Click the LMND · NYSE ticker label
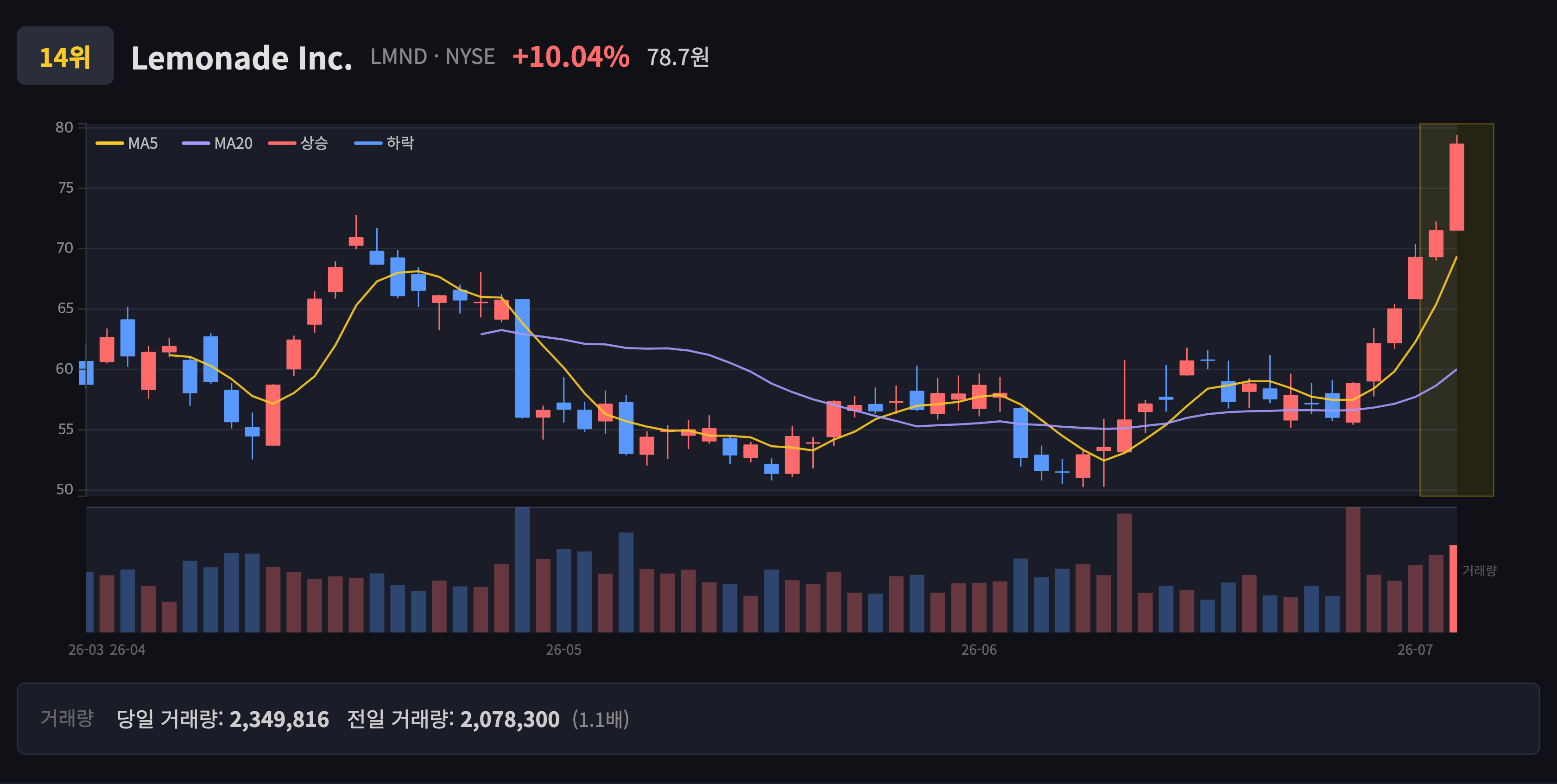The height and width of the screenshot is (784, 1557). coord(433,57)
